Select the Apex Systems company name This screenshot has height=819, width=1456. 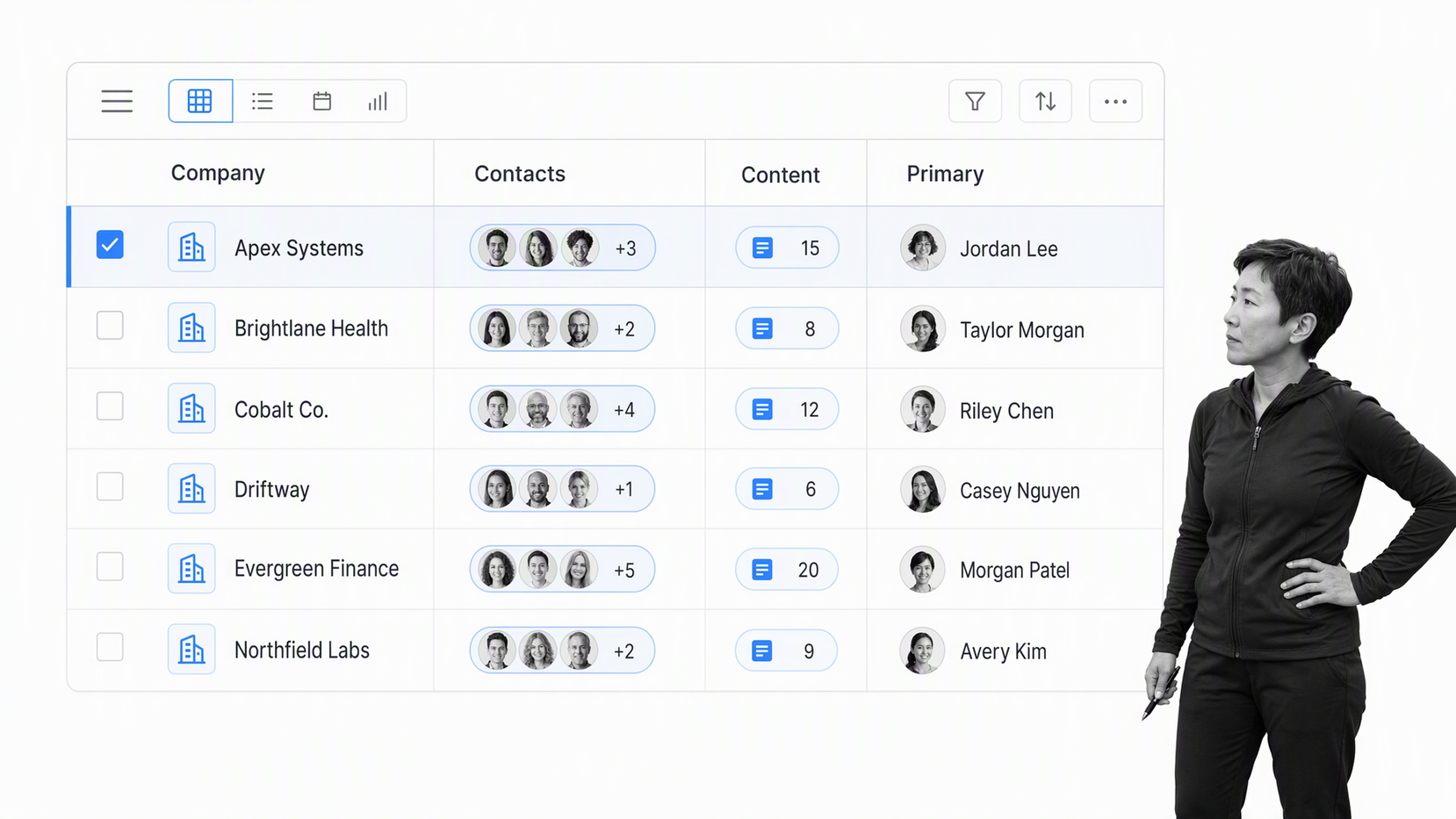[x=299, y=248]
